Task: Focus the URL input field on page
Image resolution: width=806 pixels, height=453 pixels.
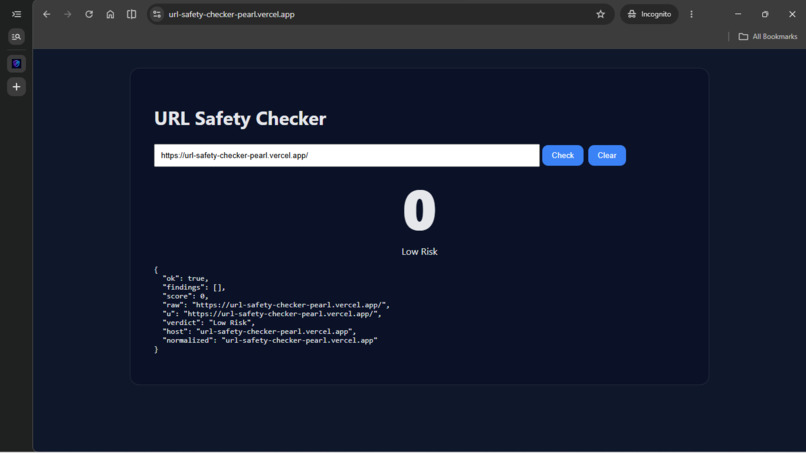Action: (x=347, y=155)
